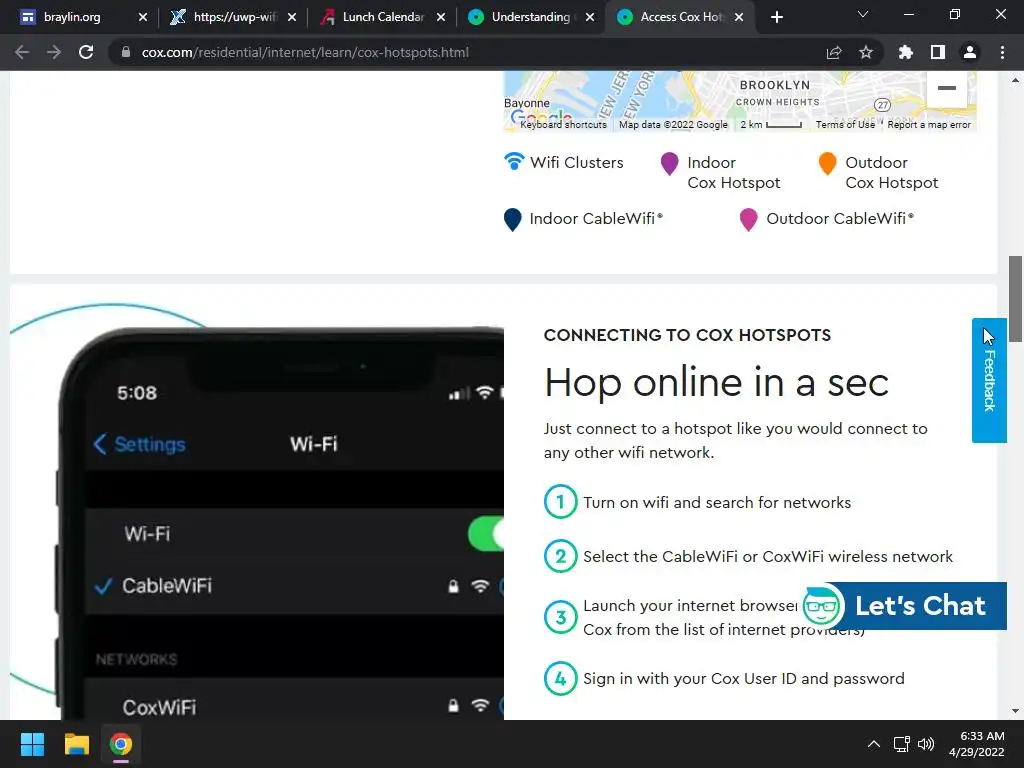Viewport: 1024px width, 768px height.
Task: Open map Keyboard shortcuts
Action: click(x=563, y=125)
